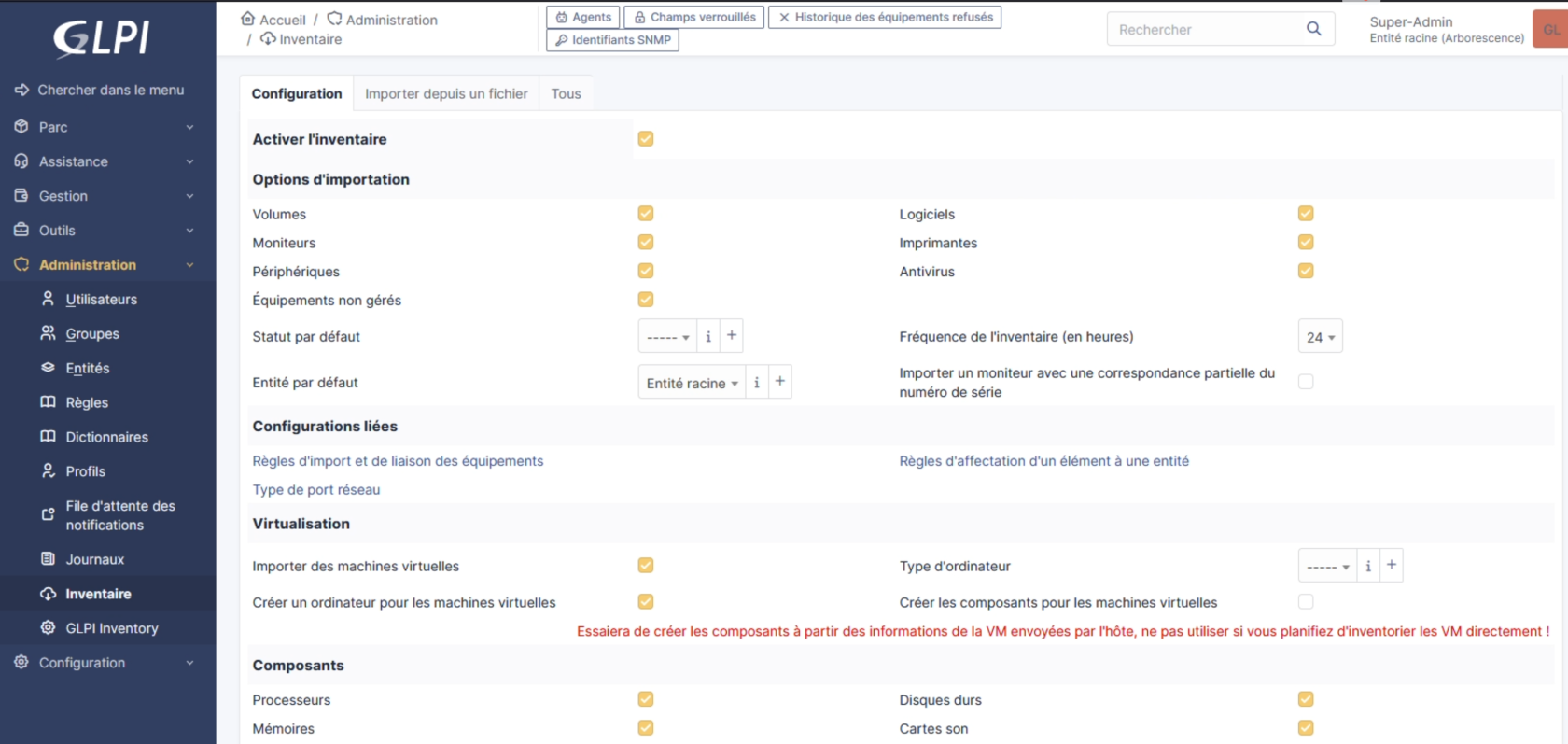Switch to Importer depuis un fichier tab

pyautogui.click(x=446, y=93)
